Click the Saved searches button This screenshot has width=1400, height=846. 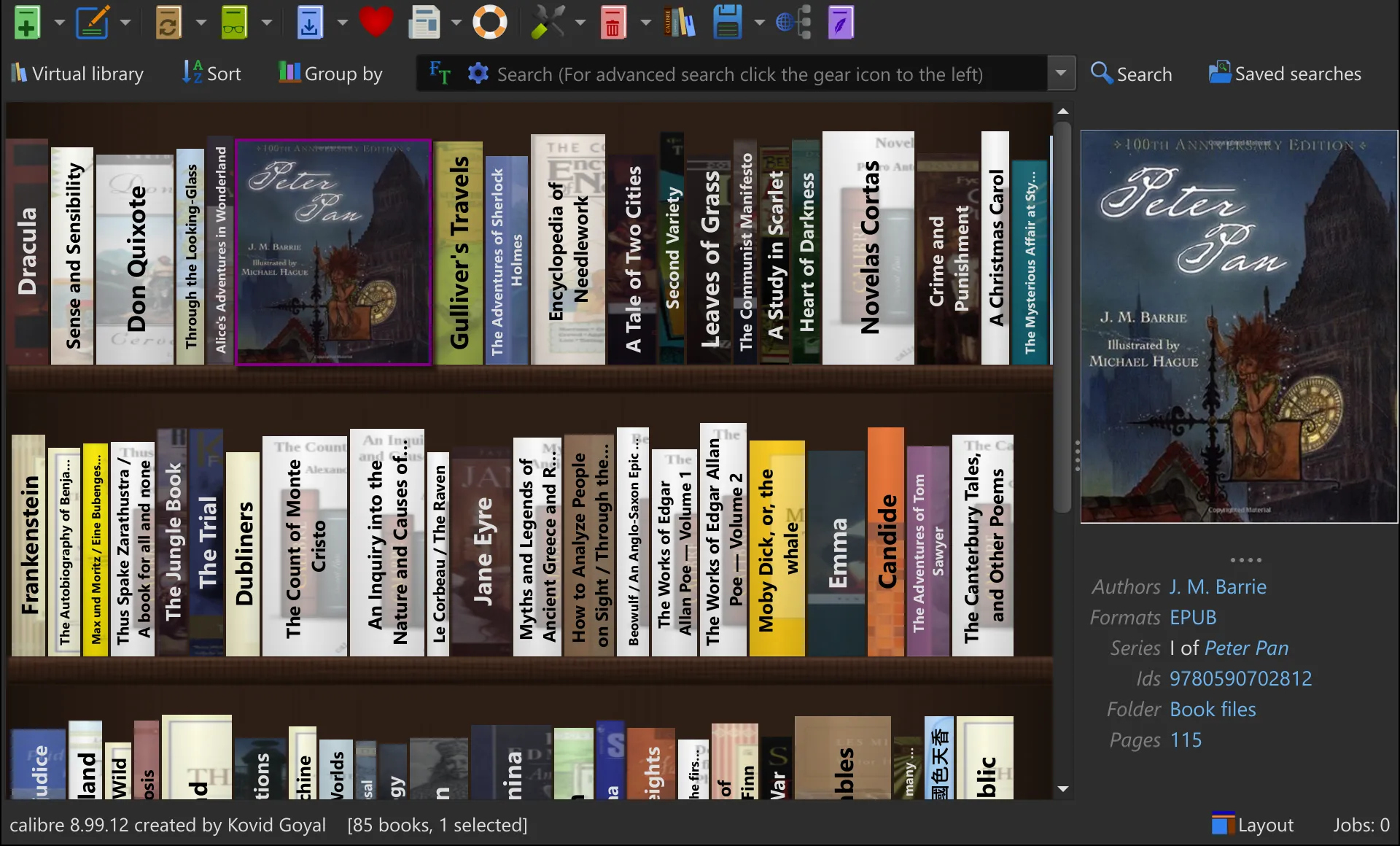pos(1285,74)
